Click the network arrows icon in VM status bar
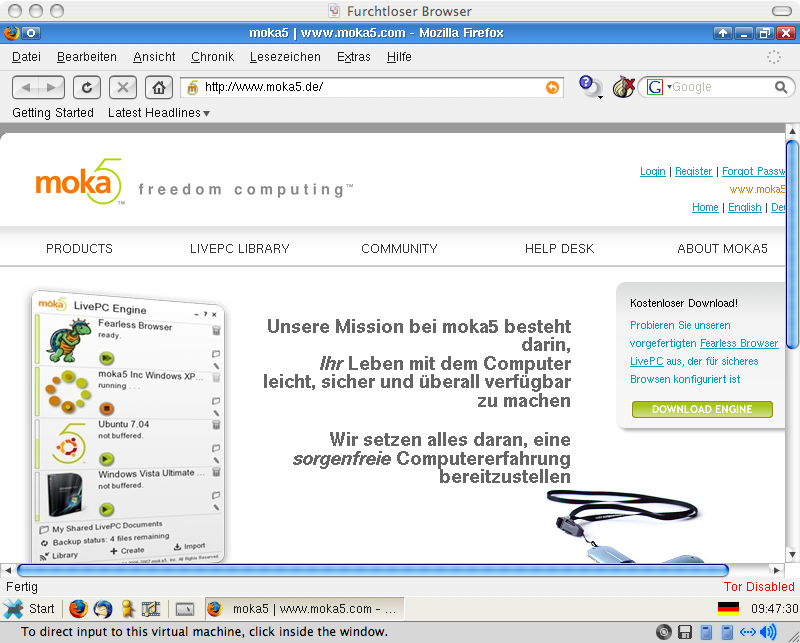This screenshot has height=643, width=800. coord(747,632)
